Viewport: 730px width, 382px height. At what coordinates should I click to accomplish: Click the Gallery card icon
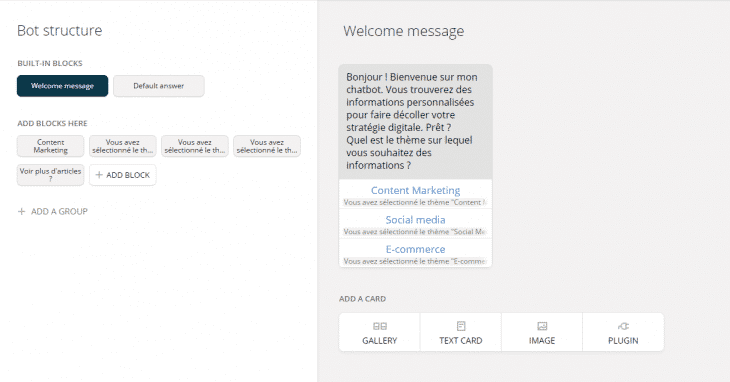tap(380, 326)
